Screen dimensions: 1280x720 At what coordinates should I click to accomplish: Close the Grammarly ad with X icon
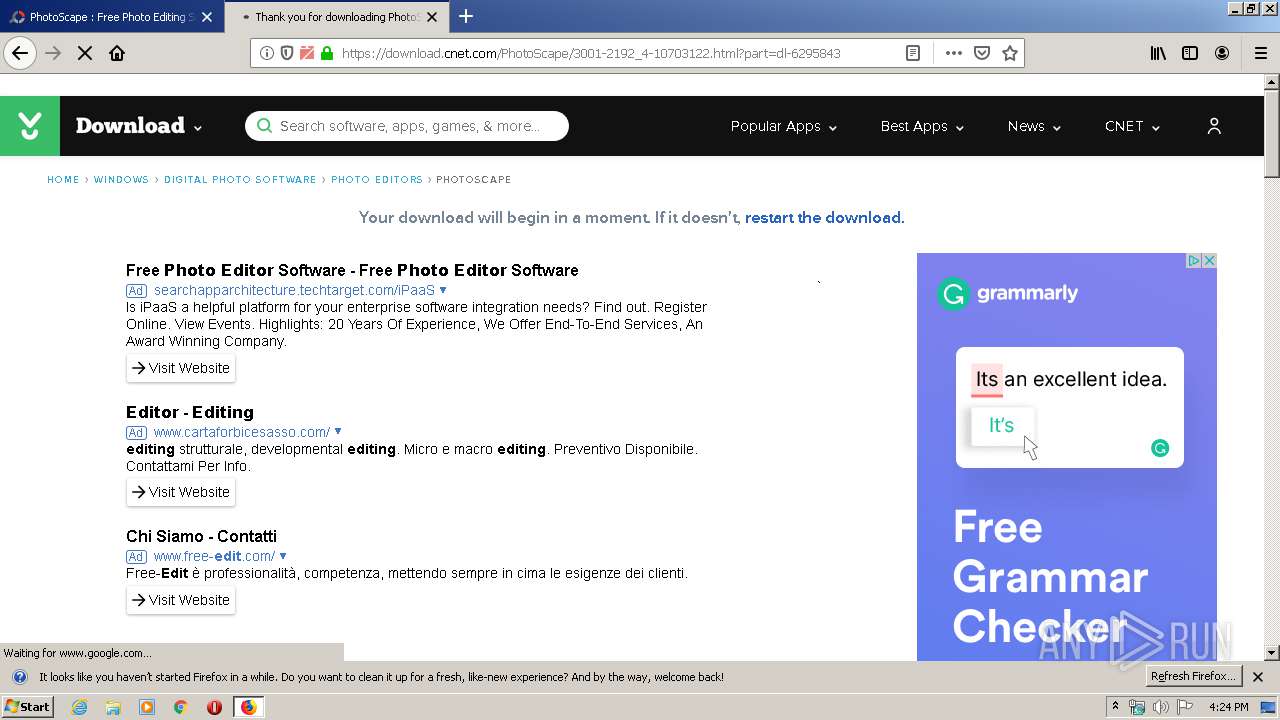(1209, 261)
